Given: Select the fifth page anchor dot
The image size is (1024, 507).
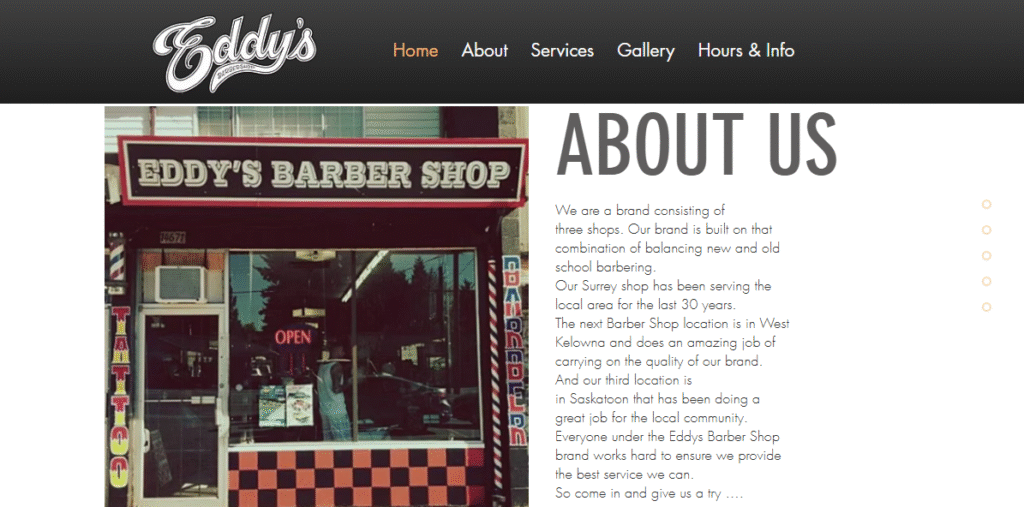Looking at the screenshot, I should coord(986,307).
